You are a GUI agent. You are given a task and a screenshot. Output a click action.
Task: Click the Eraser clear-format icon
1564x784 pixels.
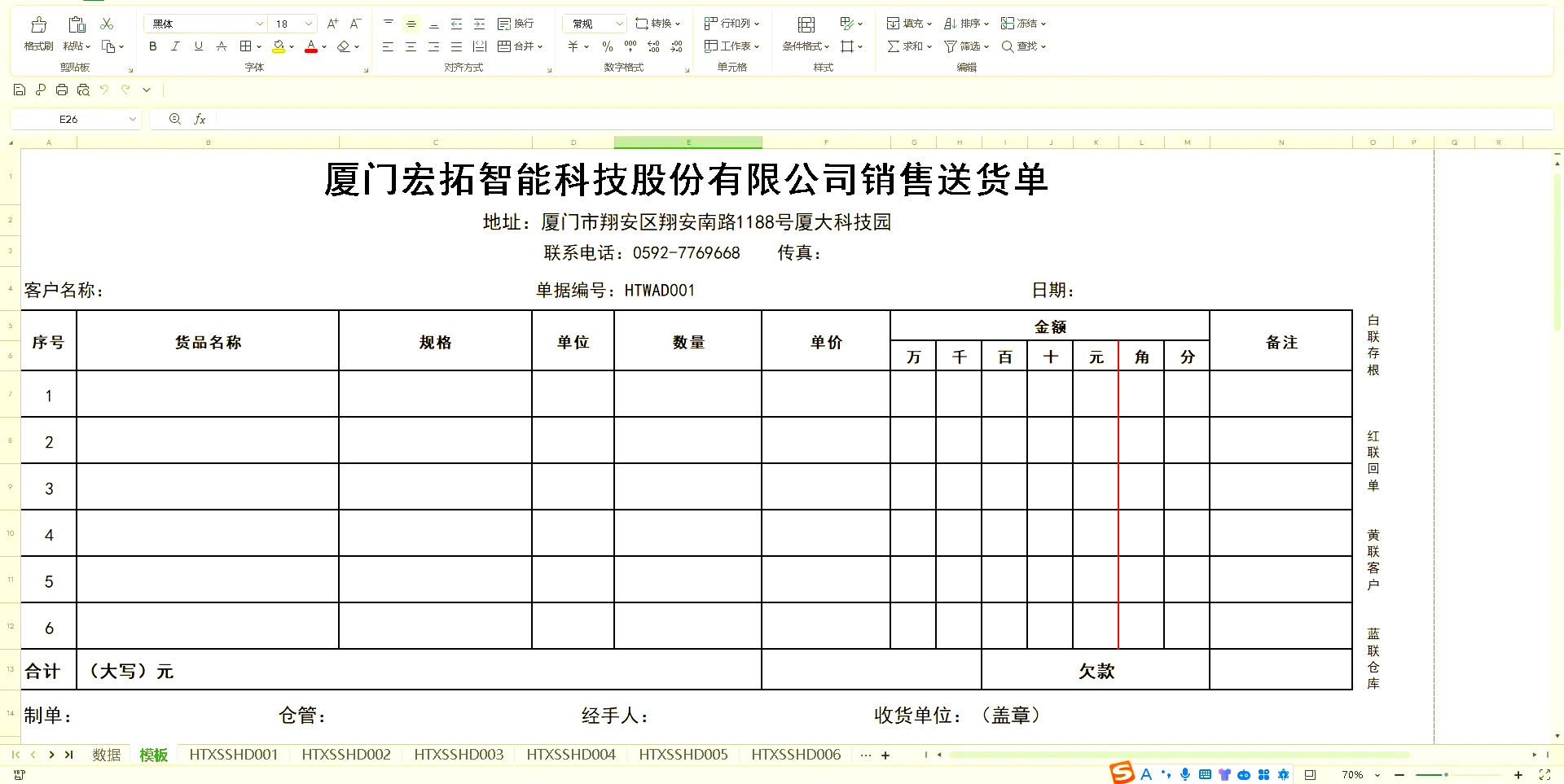344,46
